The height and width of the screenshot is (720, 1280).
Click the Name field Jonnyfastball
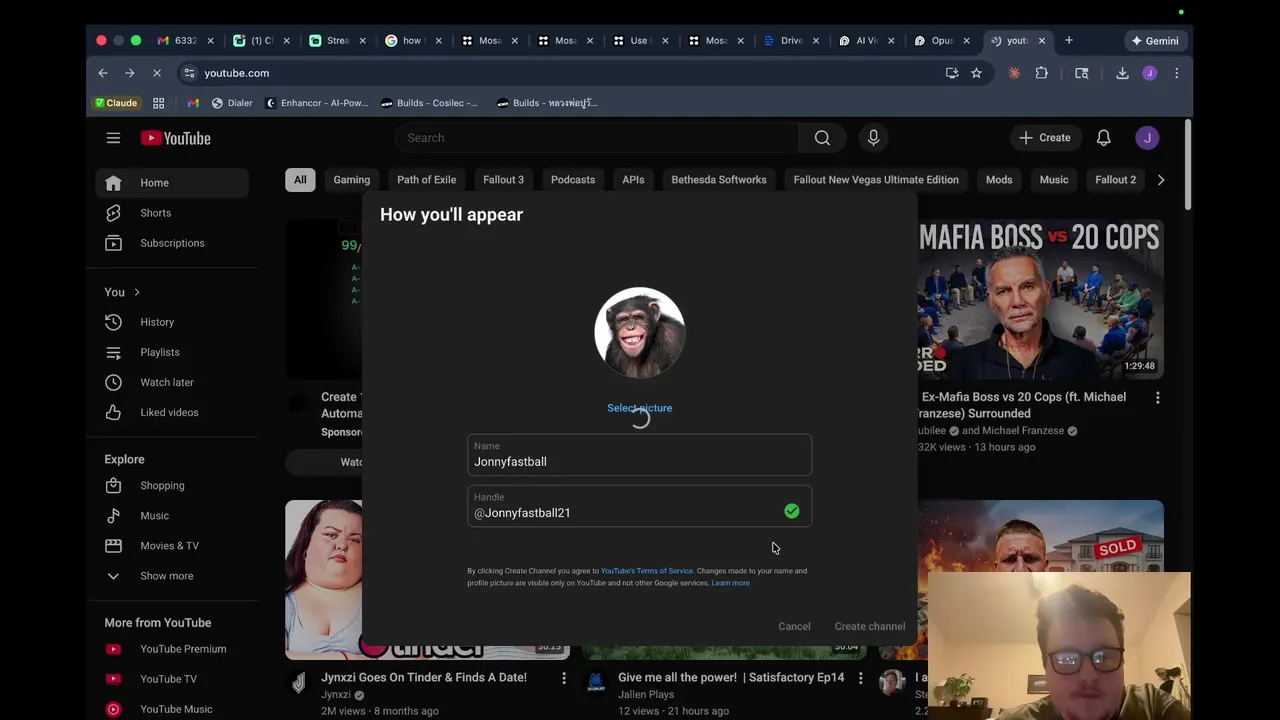pyautogui.click(x=639, y=455)
